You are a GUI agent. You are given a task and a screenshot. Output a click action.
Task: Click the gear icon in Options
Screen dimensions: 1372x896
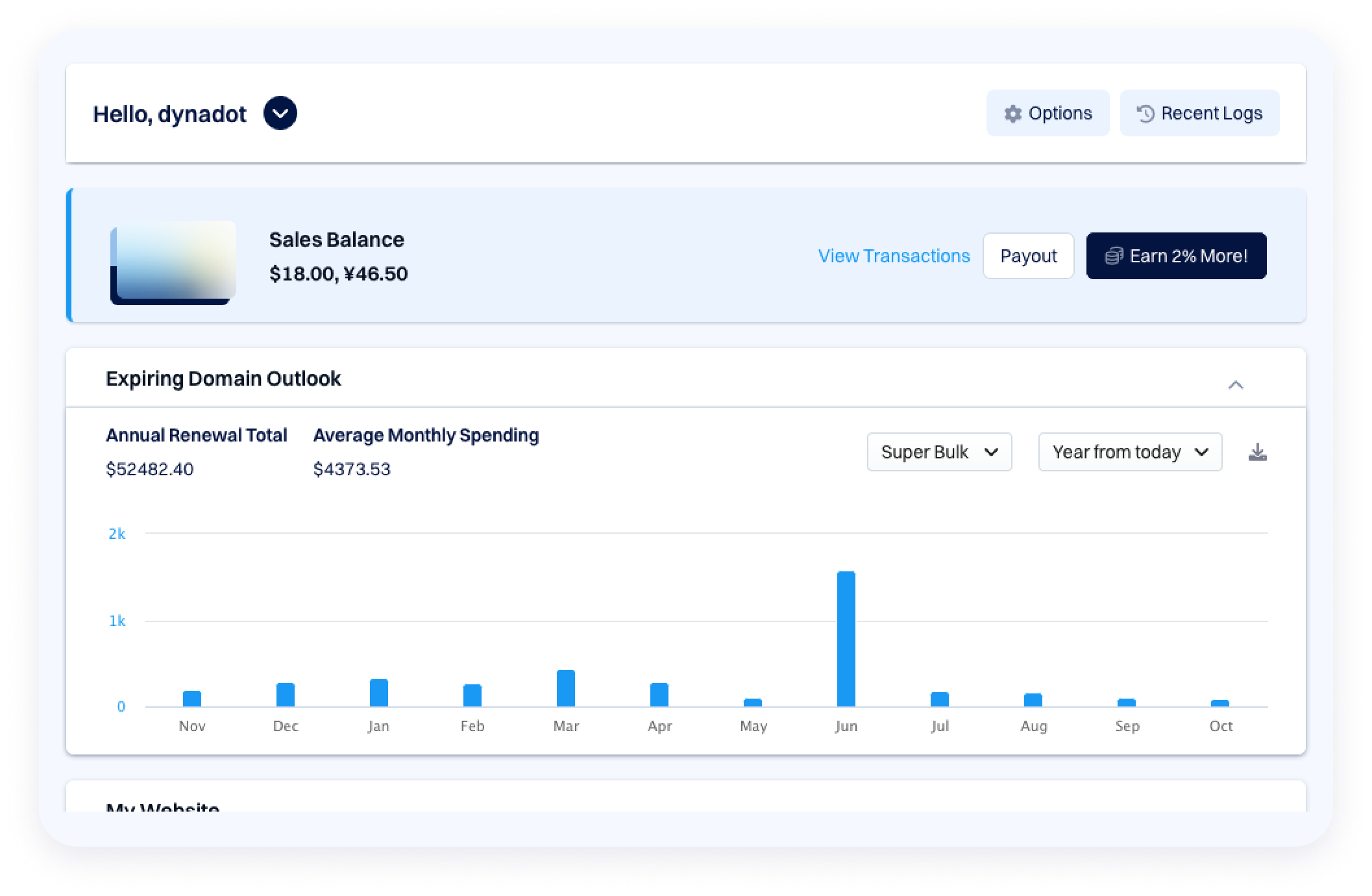(1012, 114)
